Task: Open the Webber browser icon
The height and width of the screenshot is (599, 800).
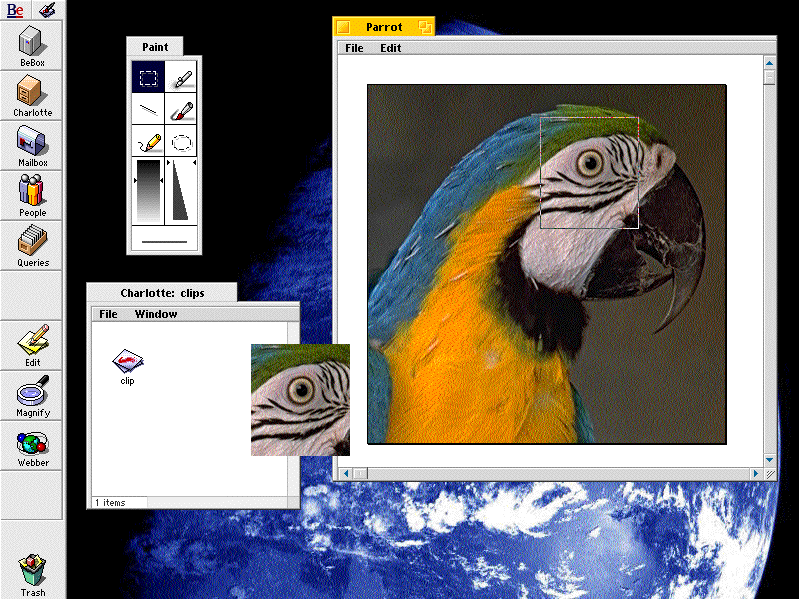Action: coord(33,443)
